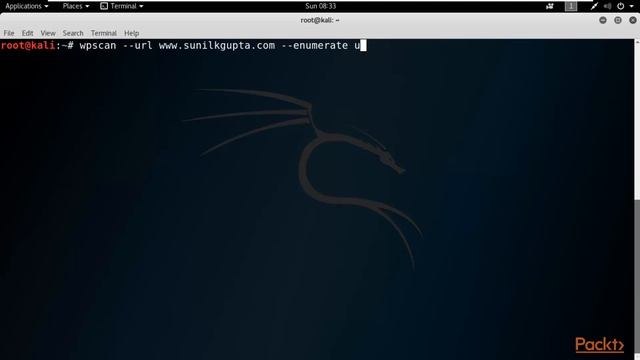
Task: Click the root@kali window title
Action: 320,20
